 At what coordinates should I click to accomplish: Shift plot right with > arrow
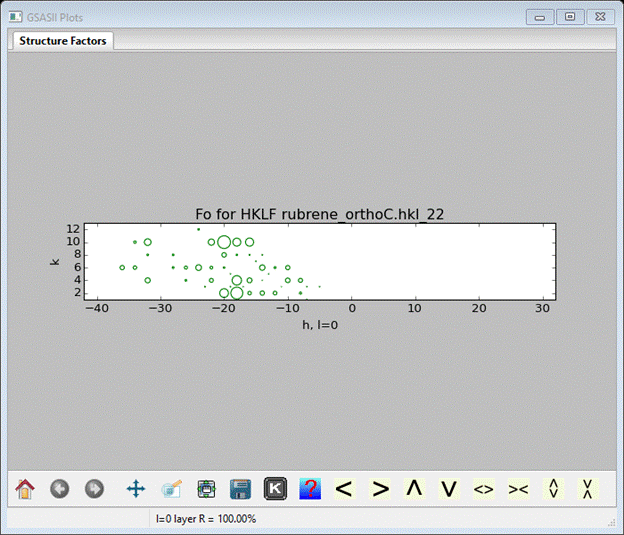pos(380,489)
